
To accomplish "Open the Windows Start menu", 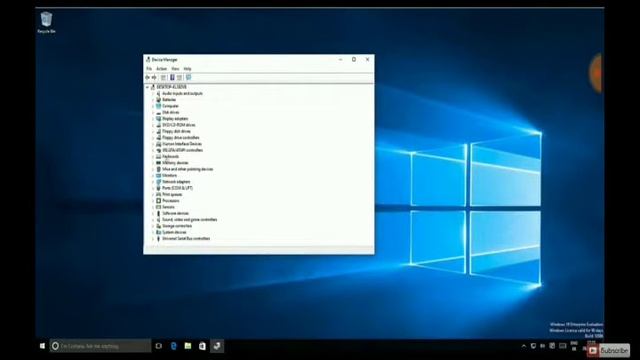I will (42, 346).
